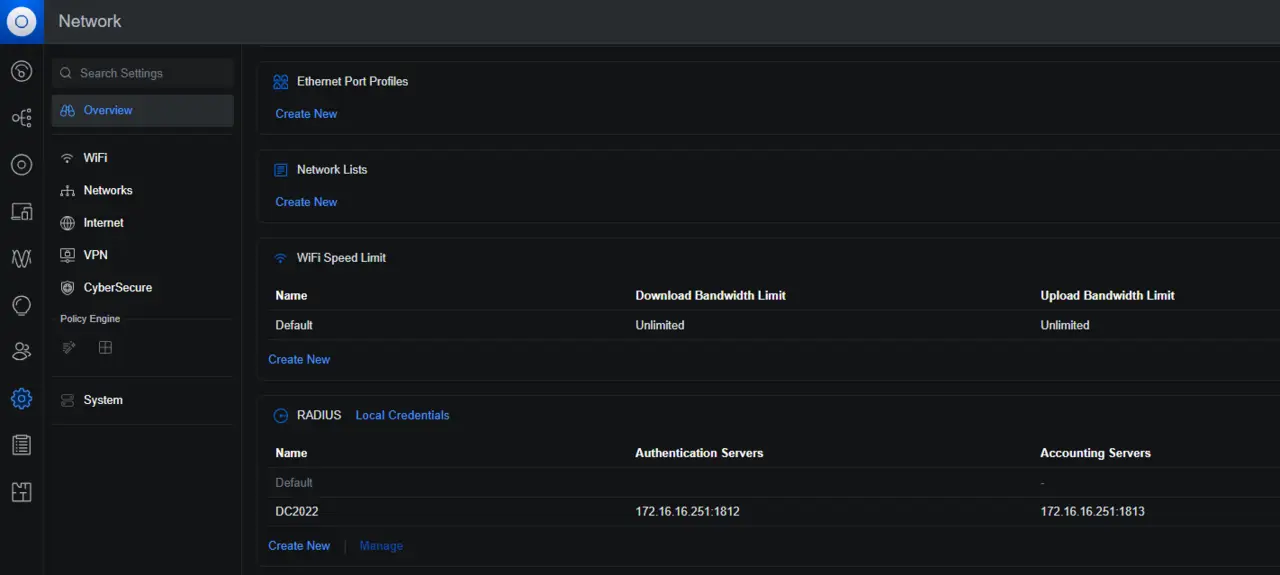
Task: Click accounting server 172.16.16.251:1813
Action: tap(1092, 511)
